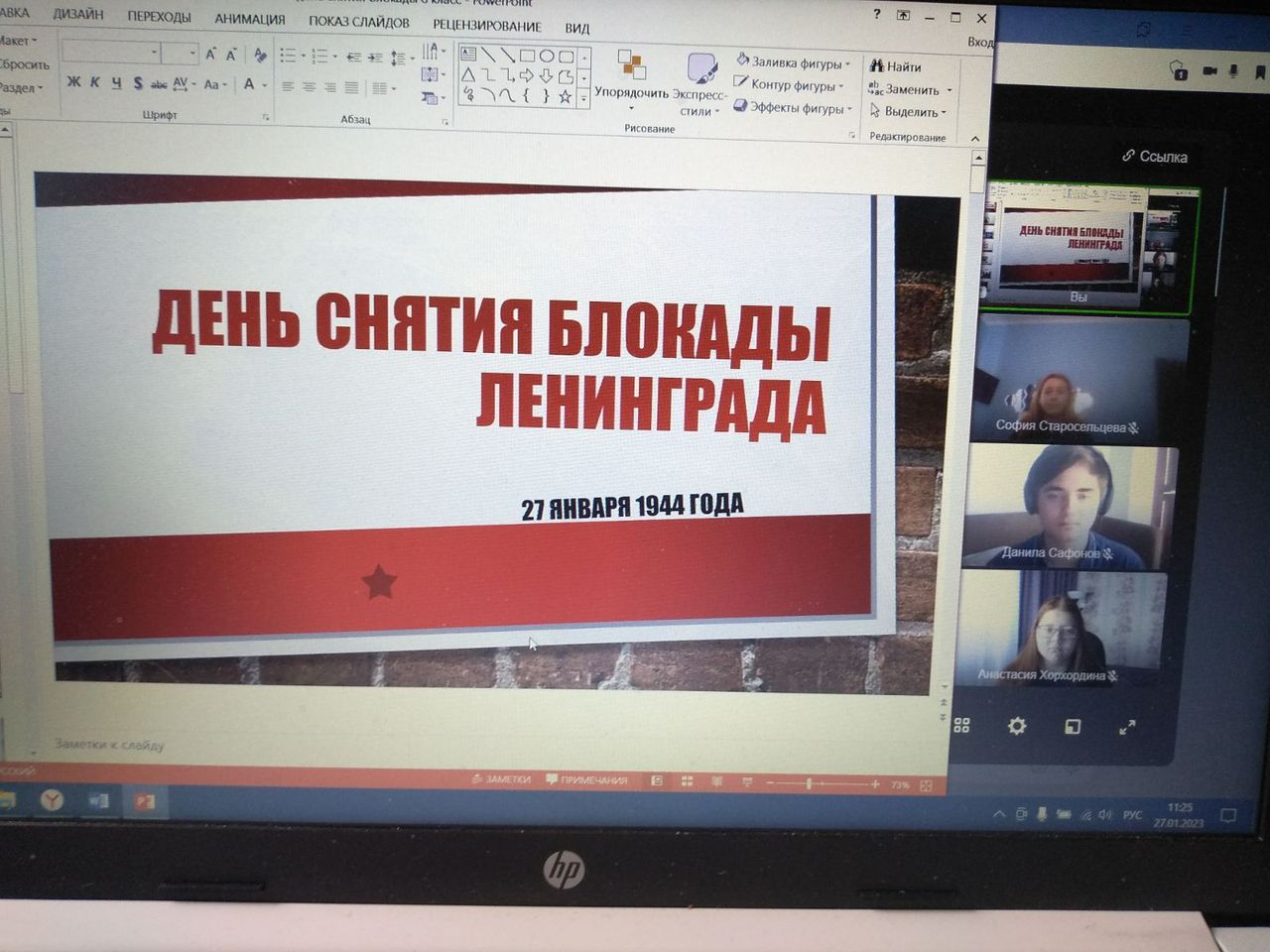Click Найти find button
The width and height of the screenshot is (1270, 952).
point(895,66)
